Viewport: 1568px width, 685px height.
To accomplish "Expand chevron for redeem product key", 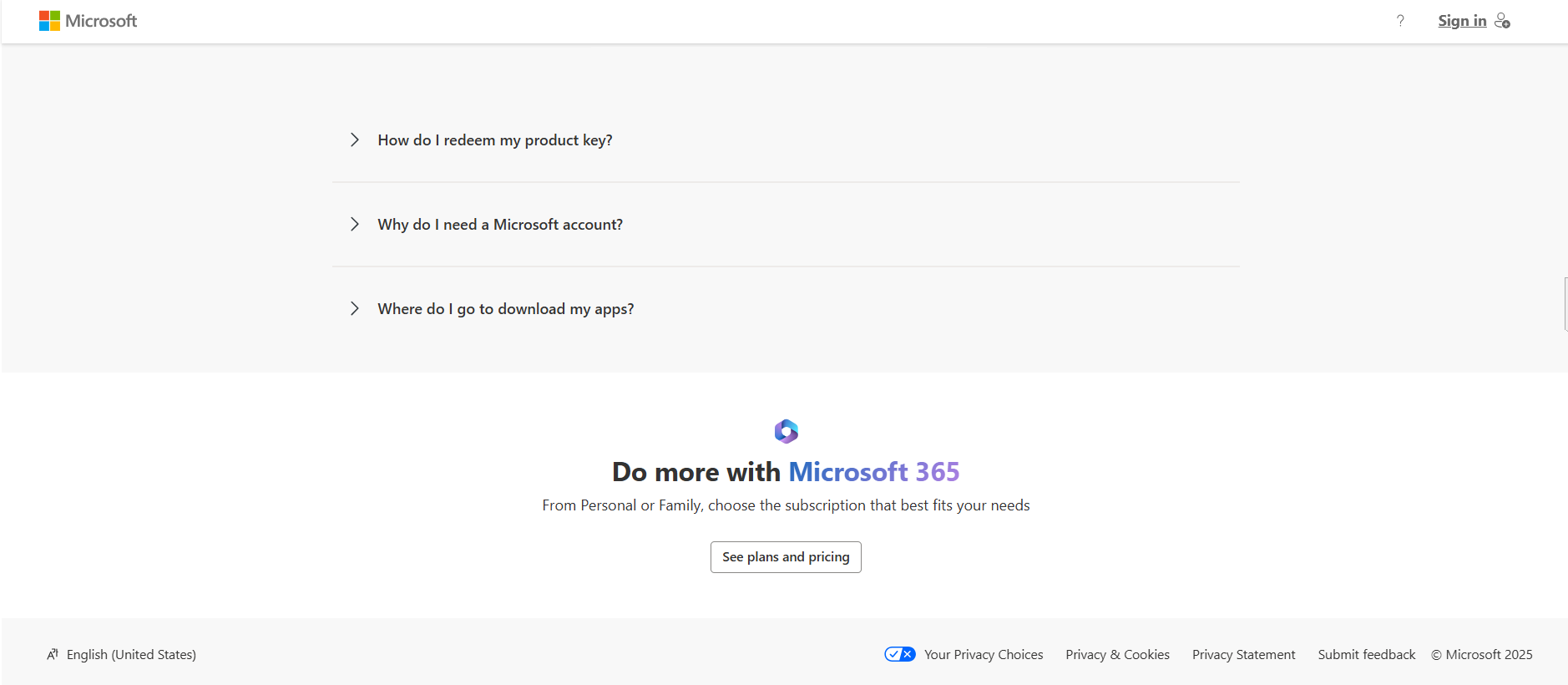I will (x=355, y=140).
